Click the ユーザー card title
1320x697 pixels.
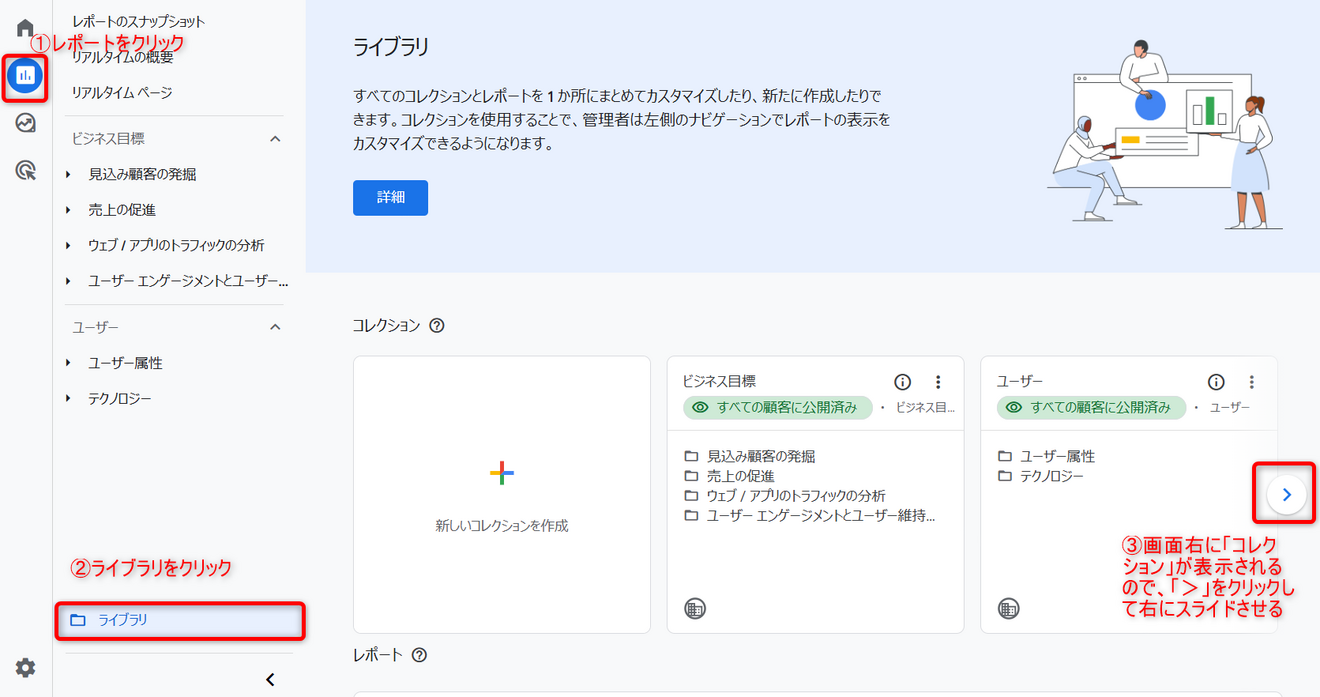(x=1020, y=381)
